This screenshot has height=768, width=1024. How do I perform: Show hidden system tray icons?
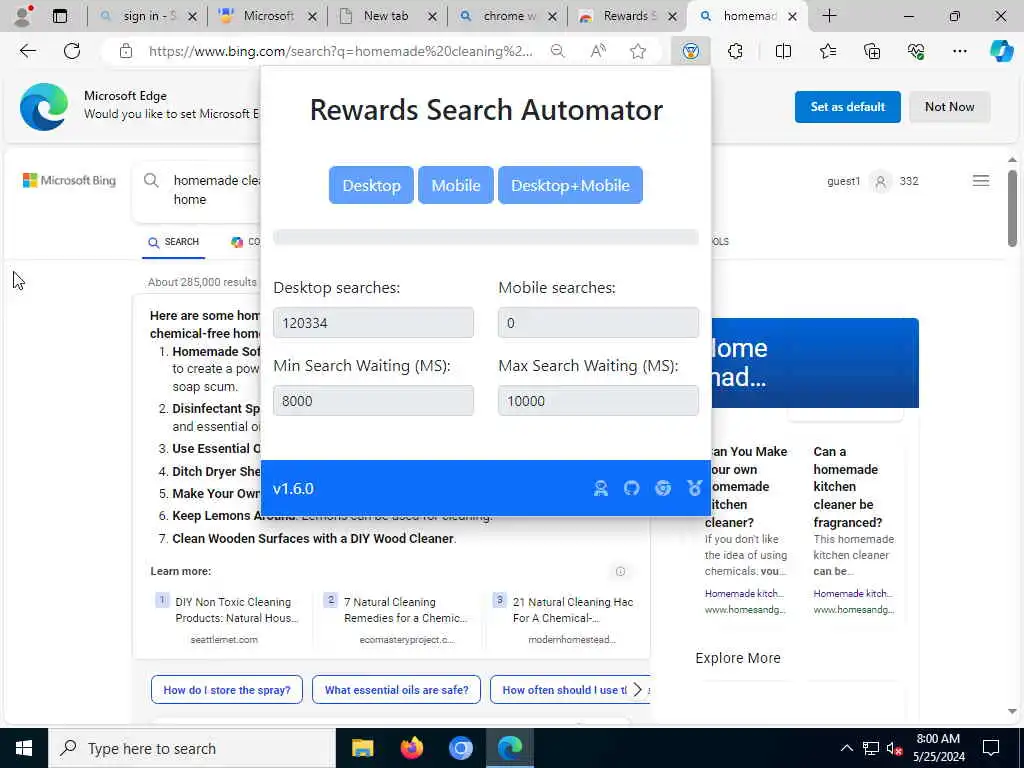(846, 748)
